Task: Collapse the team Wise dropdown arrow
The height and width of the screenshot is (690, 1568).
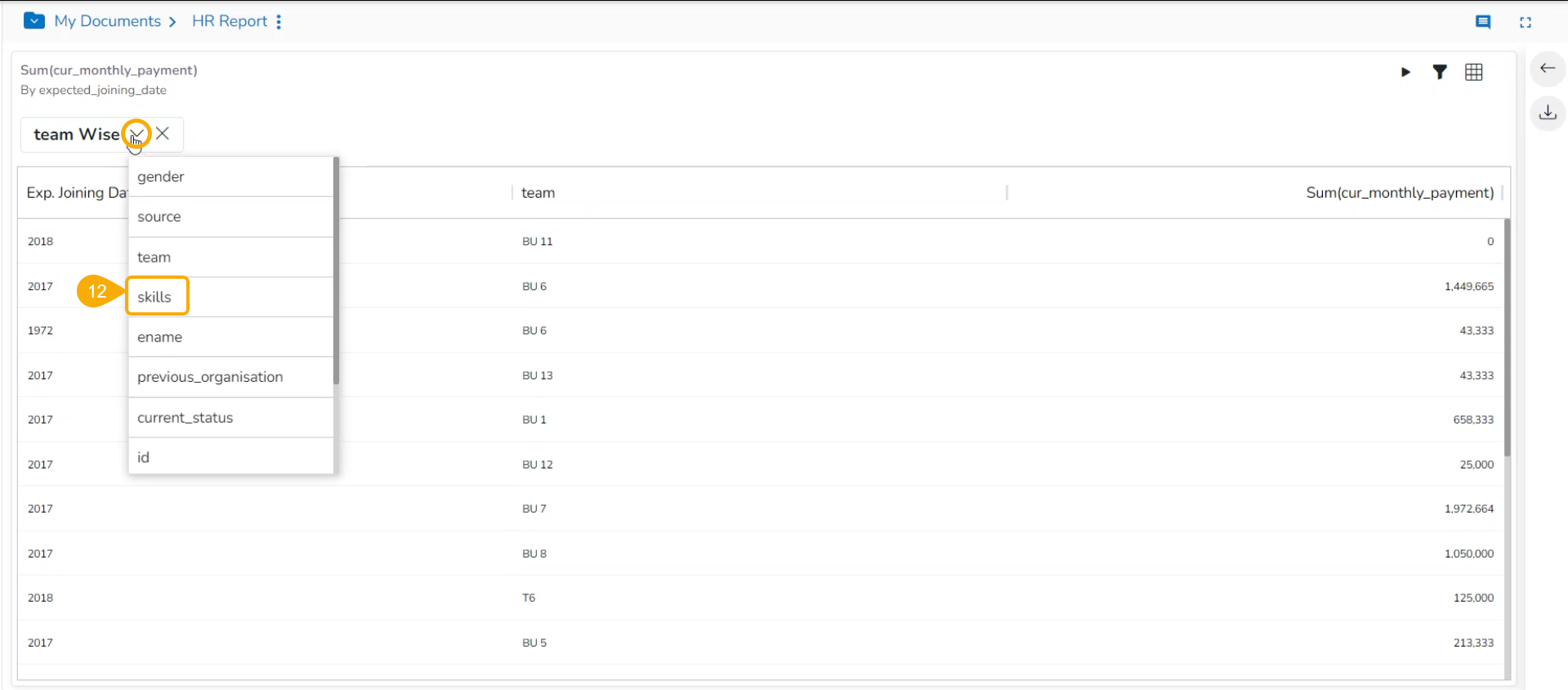Action: coord(136,133)
